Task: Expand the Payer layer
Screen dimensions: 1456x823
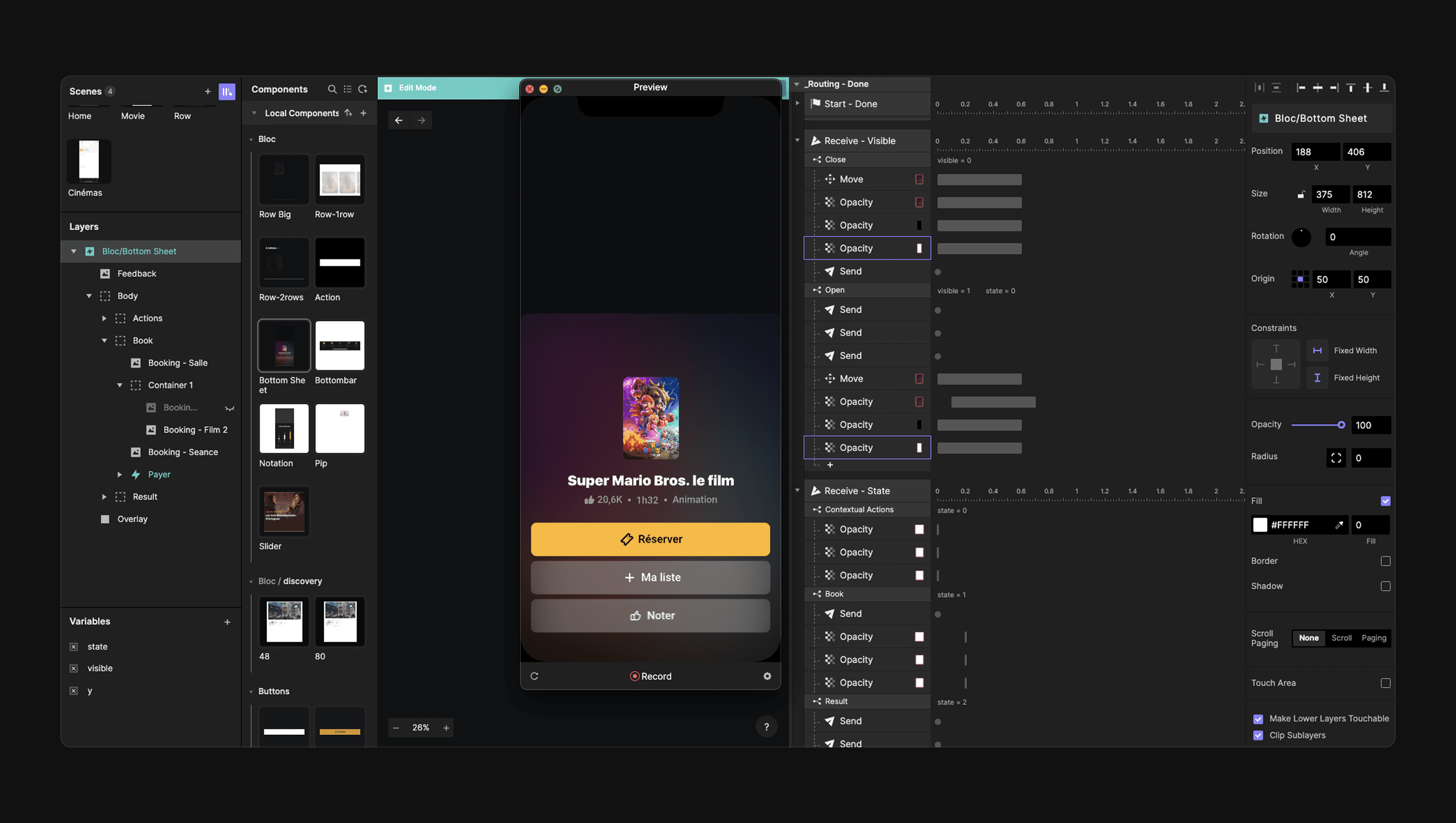Action: (x=119, y=475)
